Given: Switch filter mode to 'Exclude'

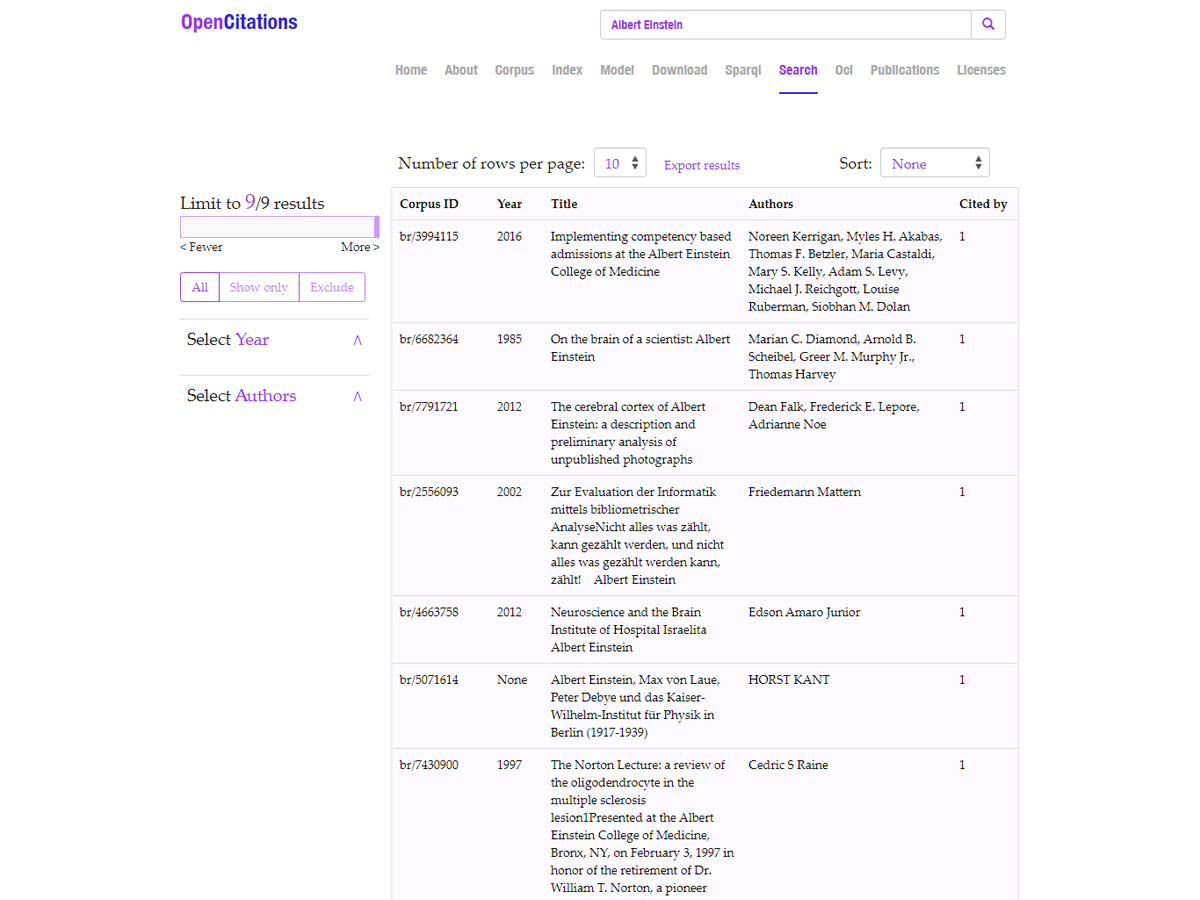Looking at the screenshot, I should tap(332, 287).
